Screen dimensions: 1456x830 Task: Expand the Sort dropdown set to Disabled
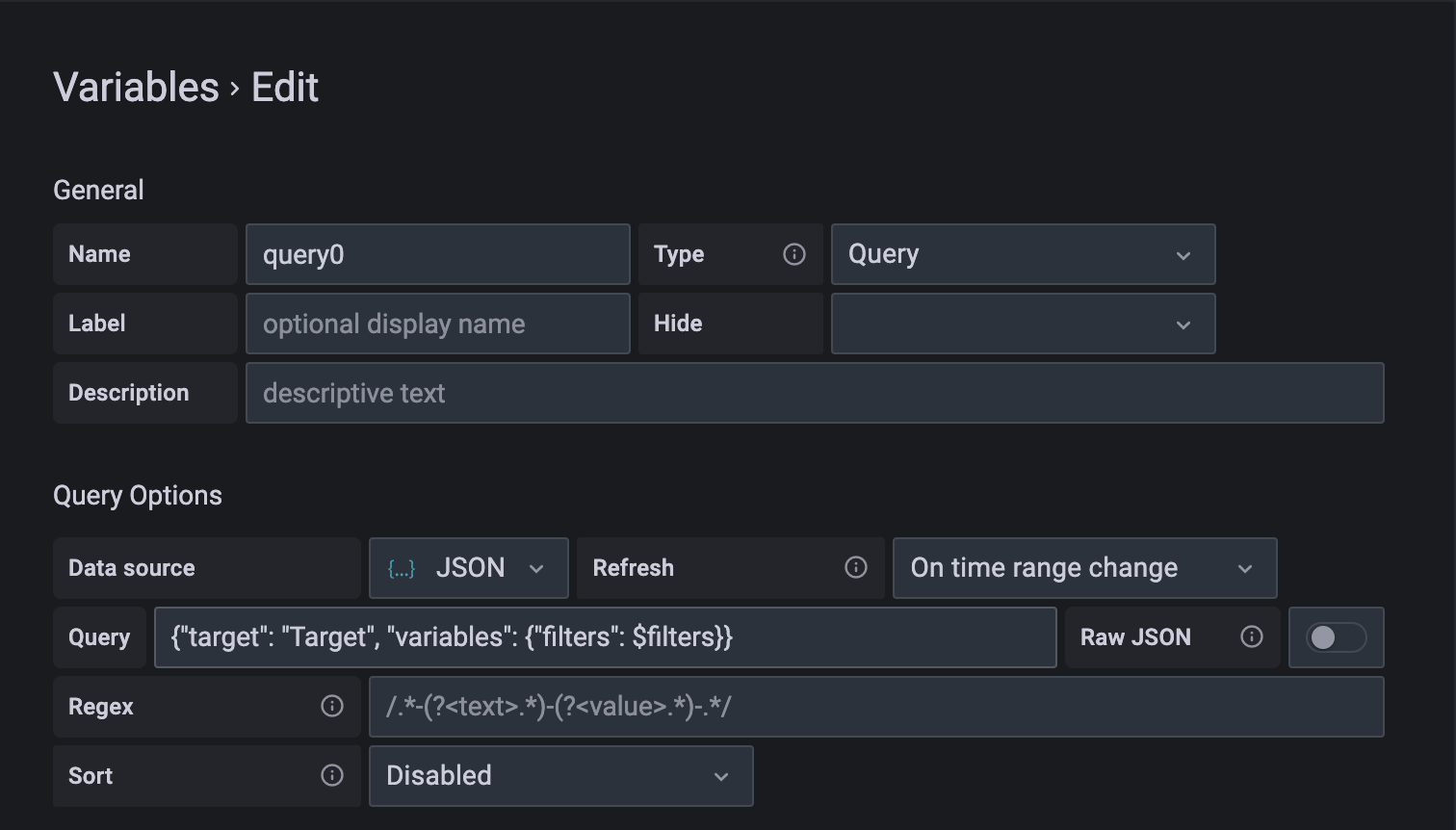pyautogui.click(x=560, y=776)
